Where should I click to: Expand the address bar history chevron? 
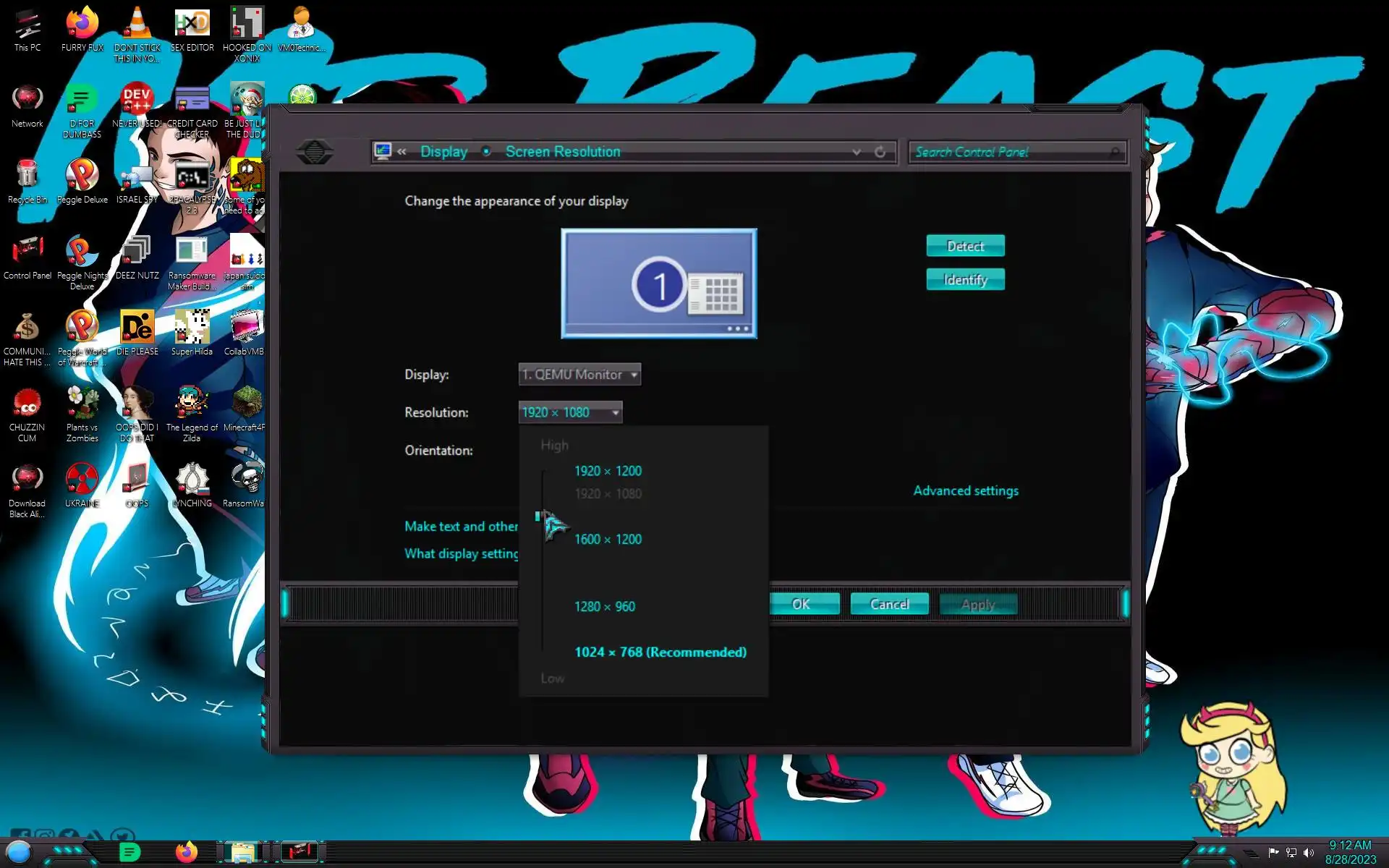click(x=857, y=152)
